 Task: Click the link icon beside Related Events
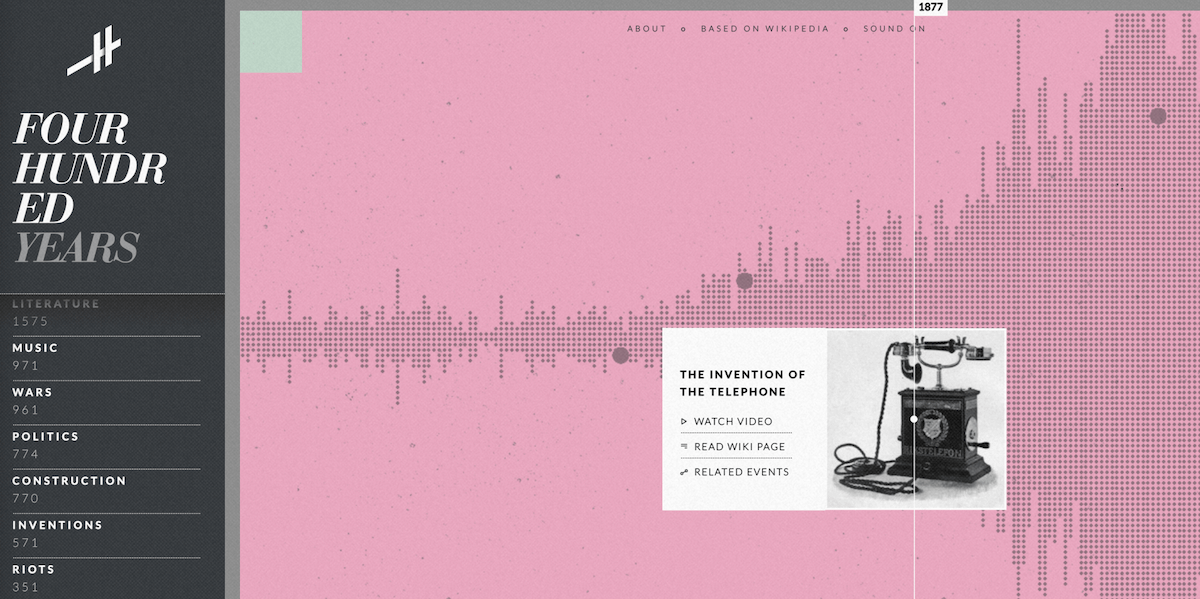pyautogui.click(x=686, y=471)
